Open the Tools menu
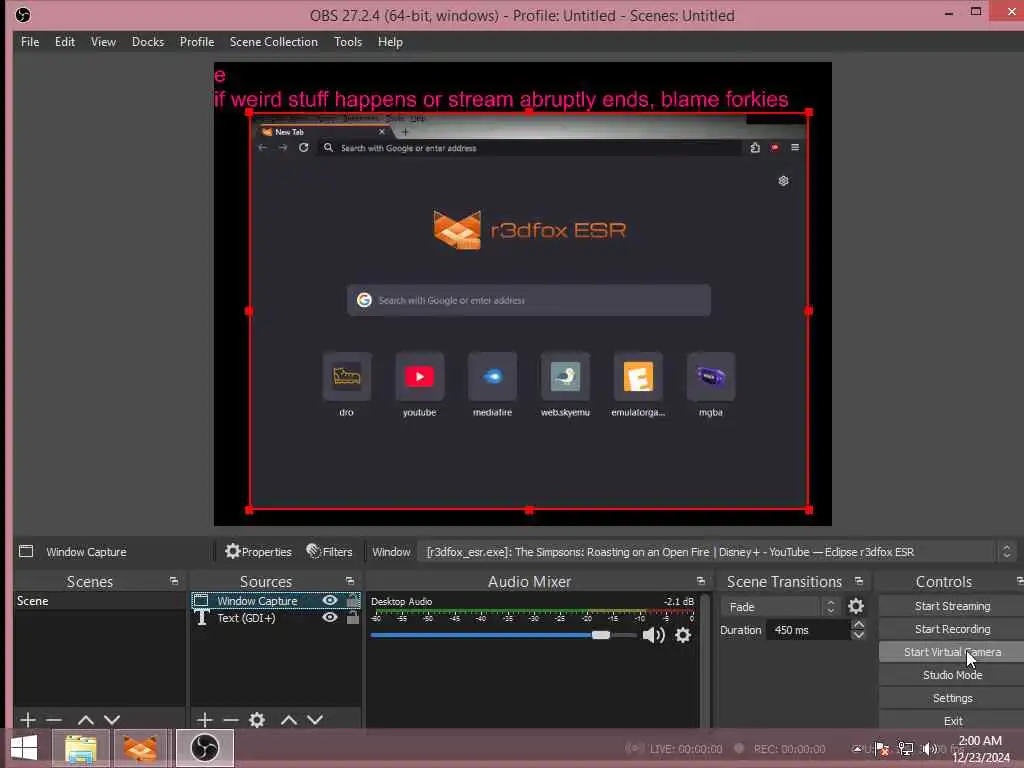Screen dimensions: 1024x768 click(x=347, y=42)
